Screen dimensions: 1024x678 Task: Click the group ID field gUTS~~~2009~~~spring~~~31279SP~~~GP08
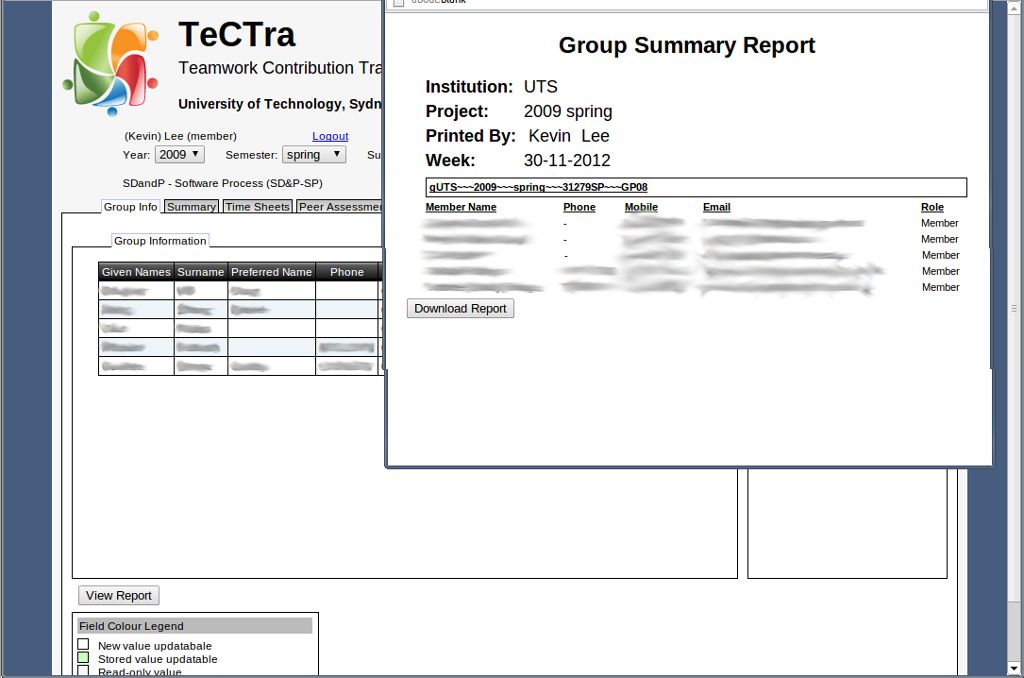696,187
